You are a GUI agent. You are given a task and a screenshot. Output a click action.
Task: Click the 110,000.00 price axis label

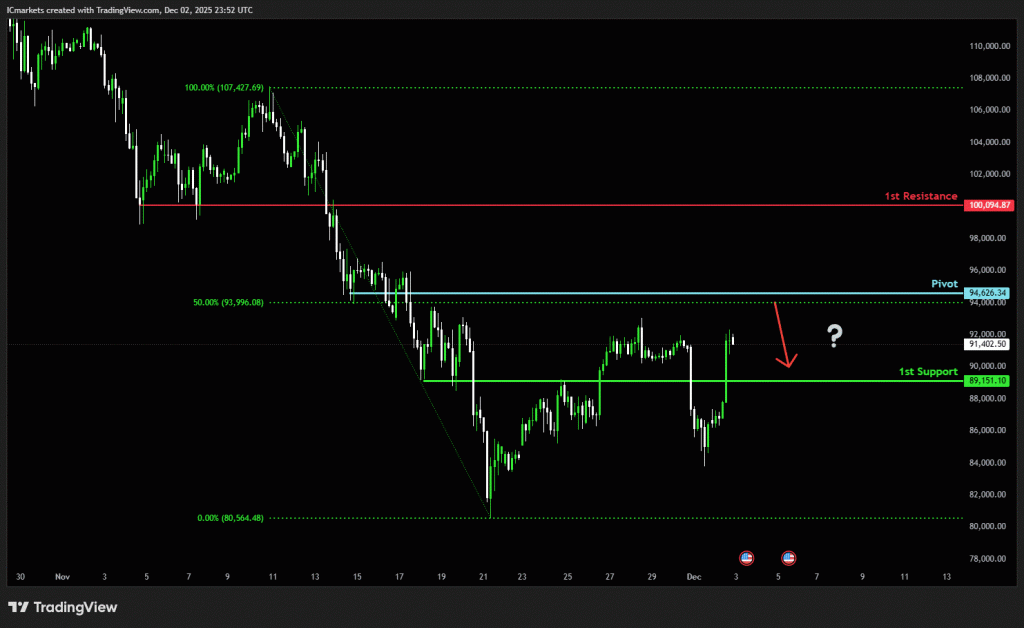pos(989,46)
